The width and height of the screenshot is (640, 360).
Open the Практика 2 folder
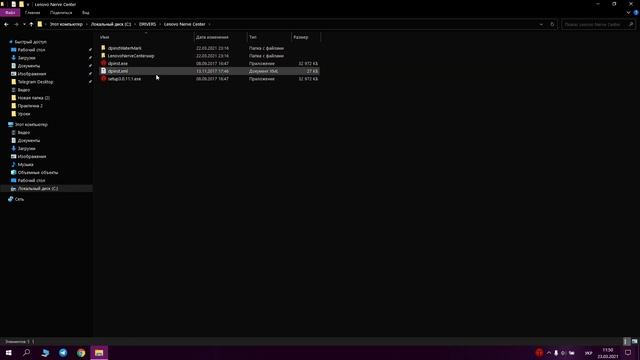pyautogui.click(x=30, y=106)
